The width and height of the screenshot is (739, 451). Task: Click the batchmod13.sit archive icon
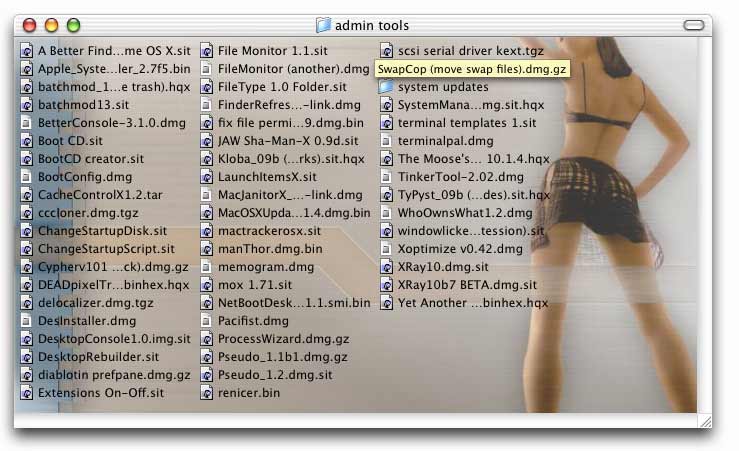click(x=27, y=105)
